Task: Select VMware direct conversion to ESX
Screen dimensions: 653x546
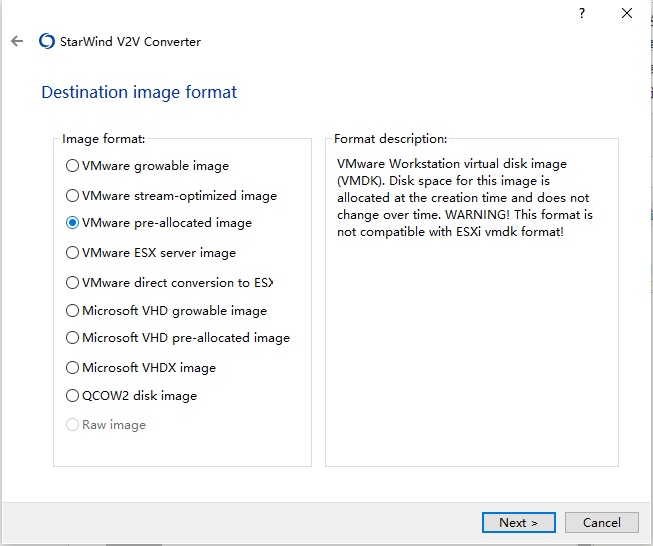Action: pyautogui.click(x=72, y=283)
